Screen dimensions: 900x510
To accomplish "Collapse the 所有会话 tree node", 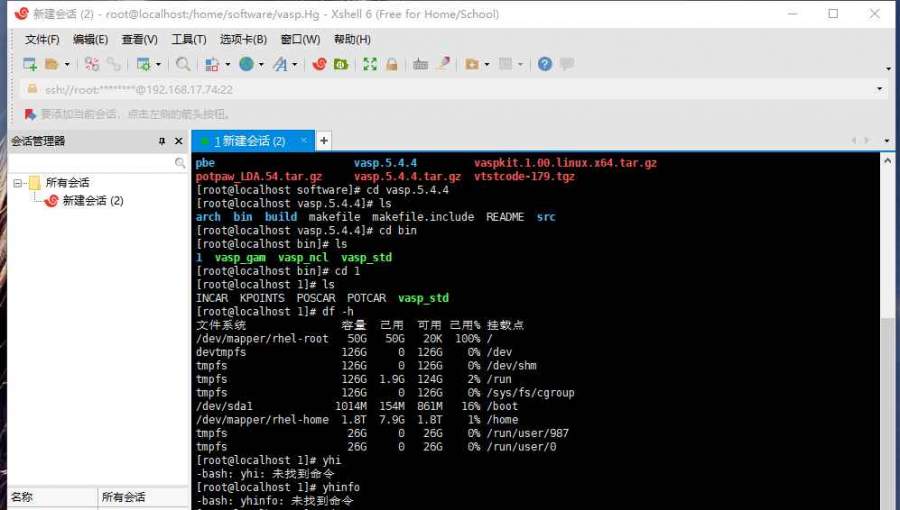I will (x=18, y=183).
